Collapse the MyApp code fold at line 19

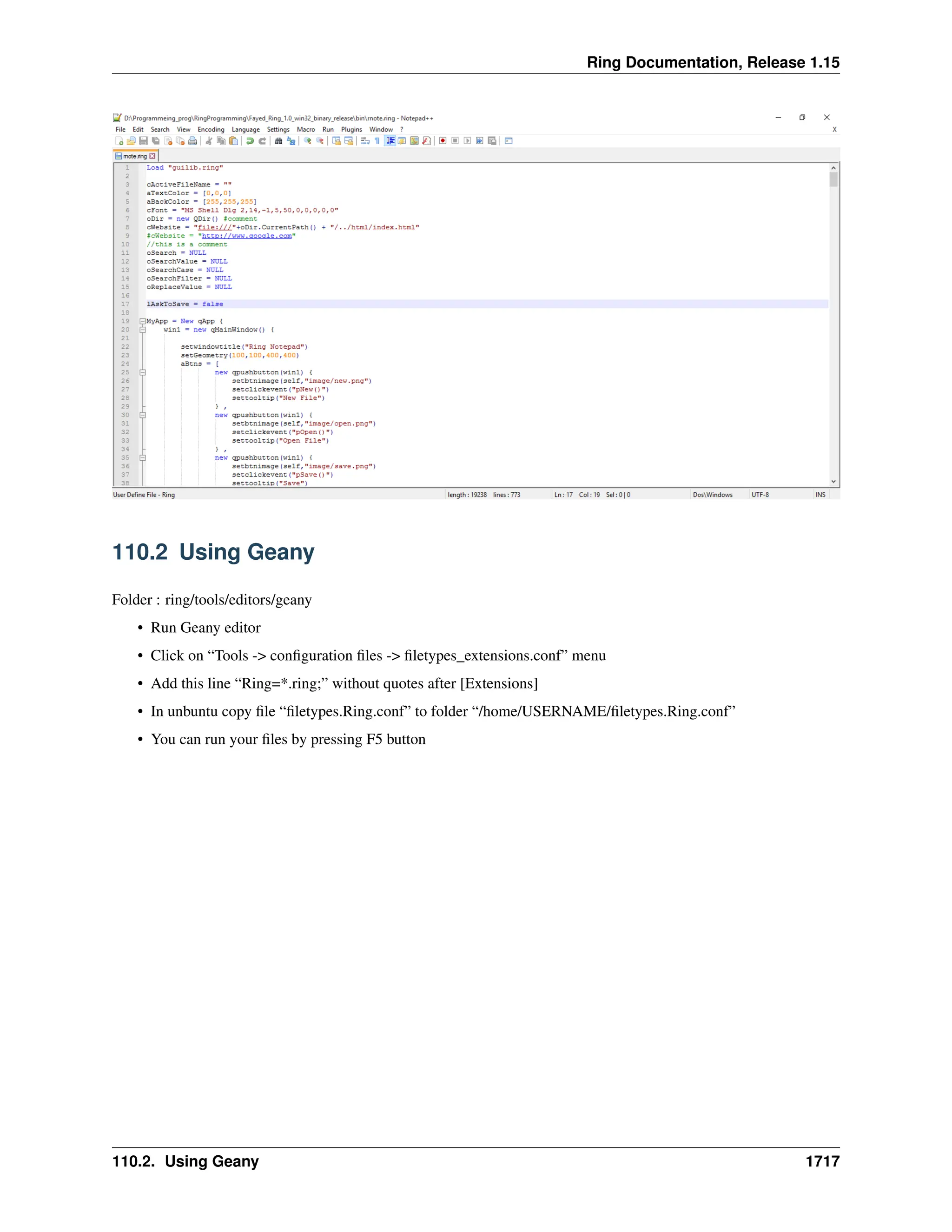pyautogui.click(x=143, y=322)
